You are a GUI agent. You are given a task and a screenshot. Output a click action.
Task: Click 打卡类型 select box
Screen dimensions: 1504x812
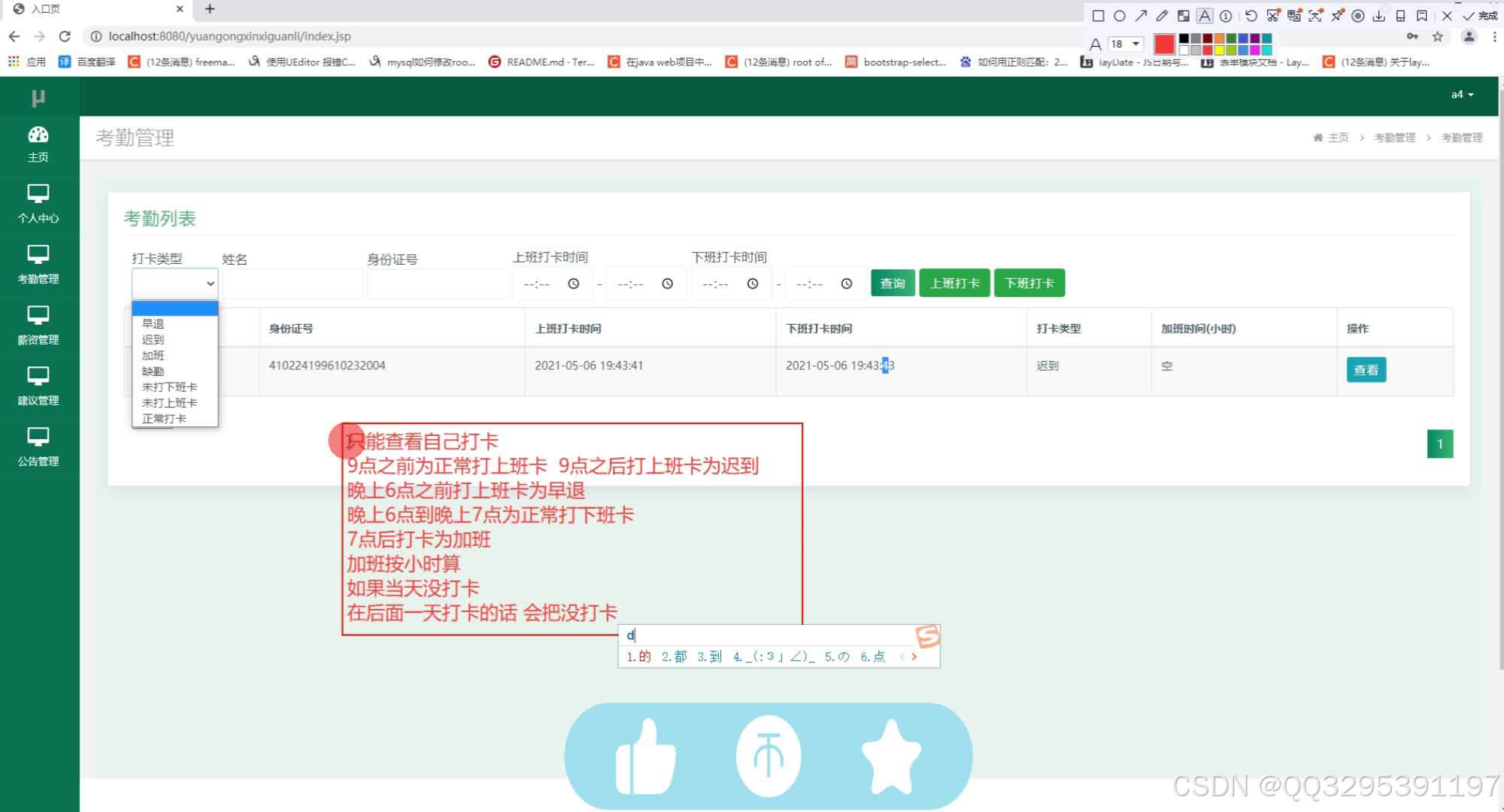coord(174,283)
